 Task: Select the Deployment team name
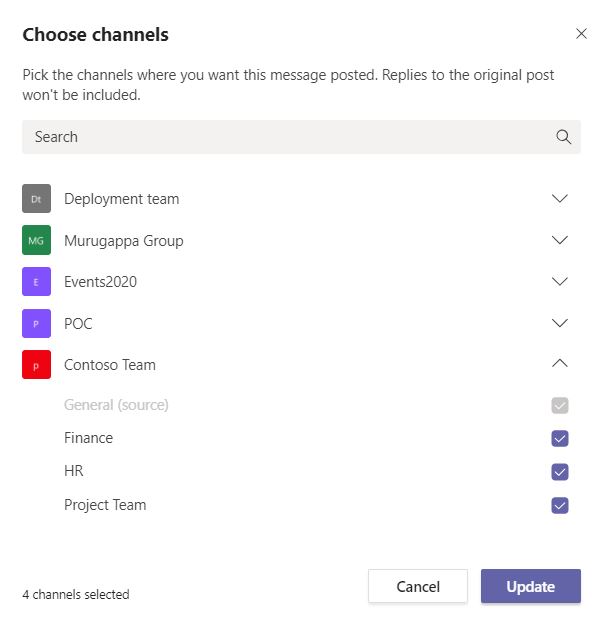[x=122, y=199]
